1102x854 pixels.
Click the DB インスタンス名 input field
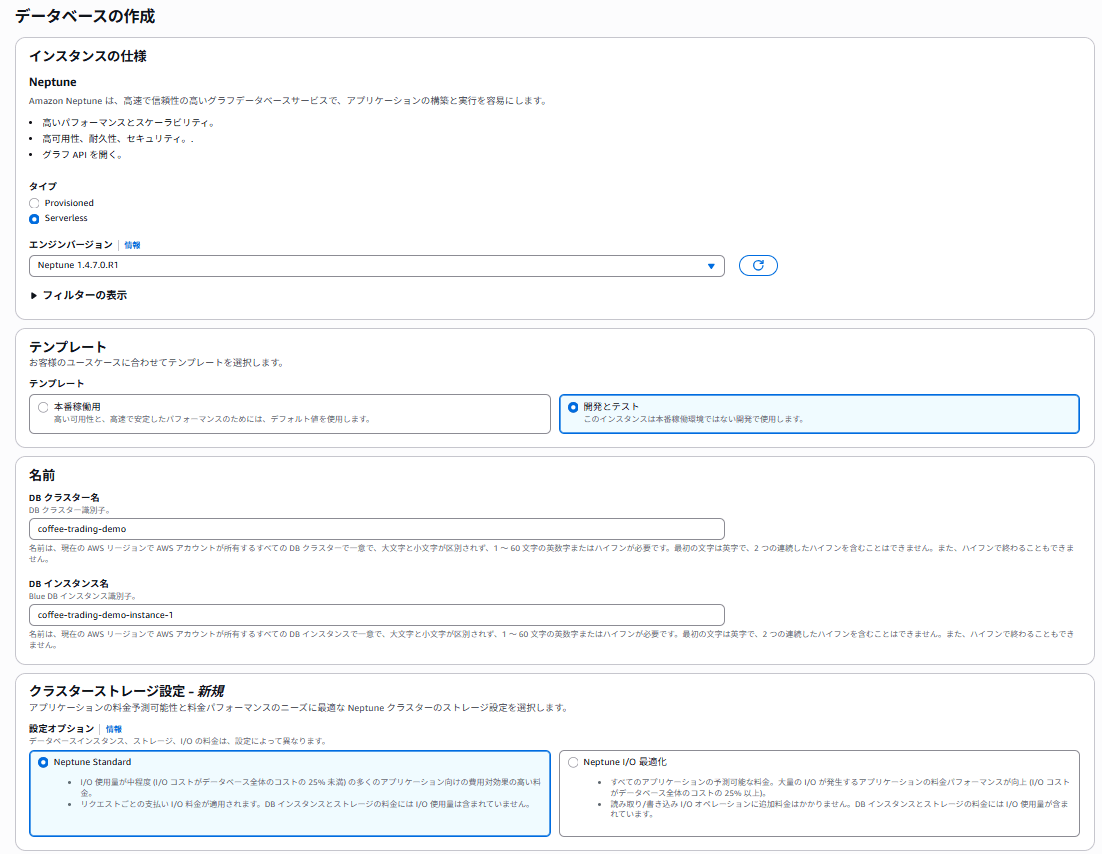(376, 615)
